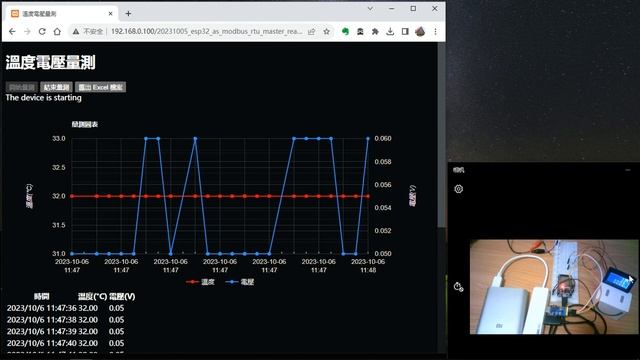Click the 結束量測 stop measurement button
This screenshot has height=360, width=640.
(56, 87)
